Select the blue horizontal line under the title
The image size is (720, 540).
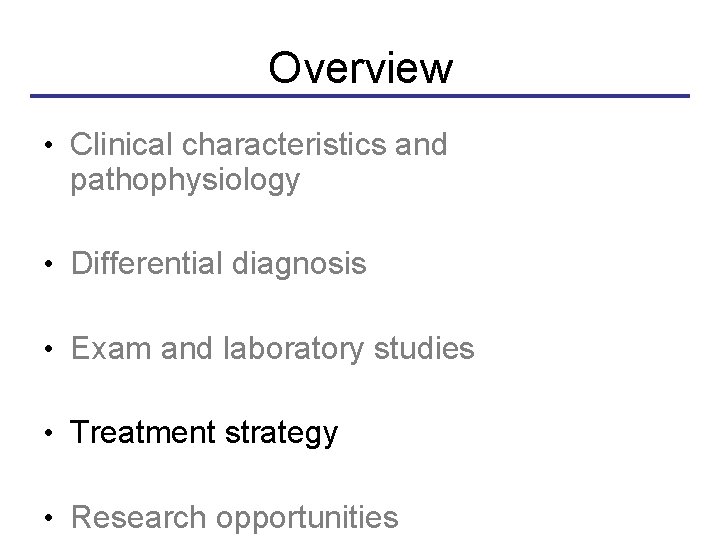tap(360, 96)
